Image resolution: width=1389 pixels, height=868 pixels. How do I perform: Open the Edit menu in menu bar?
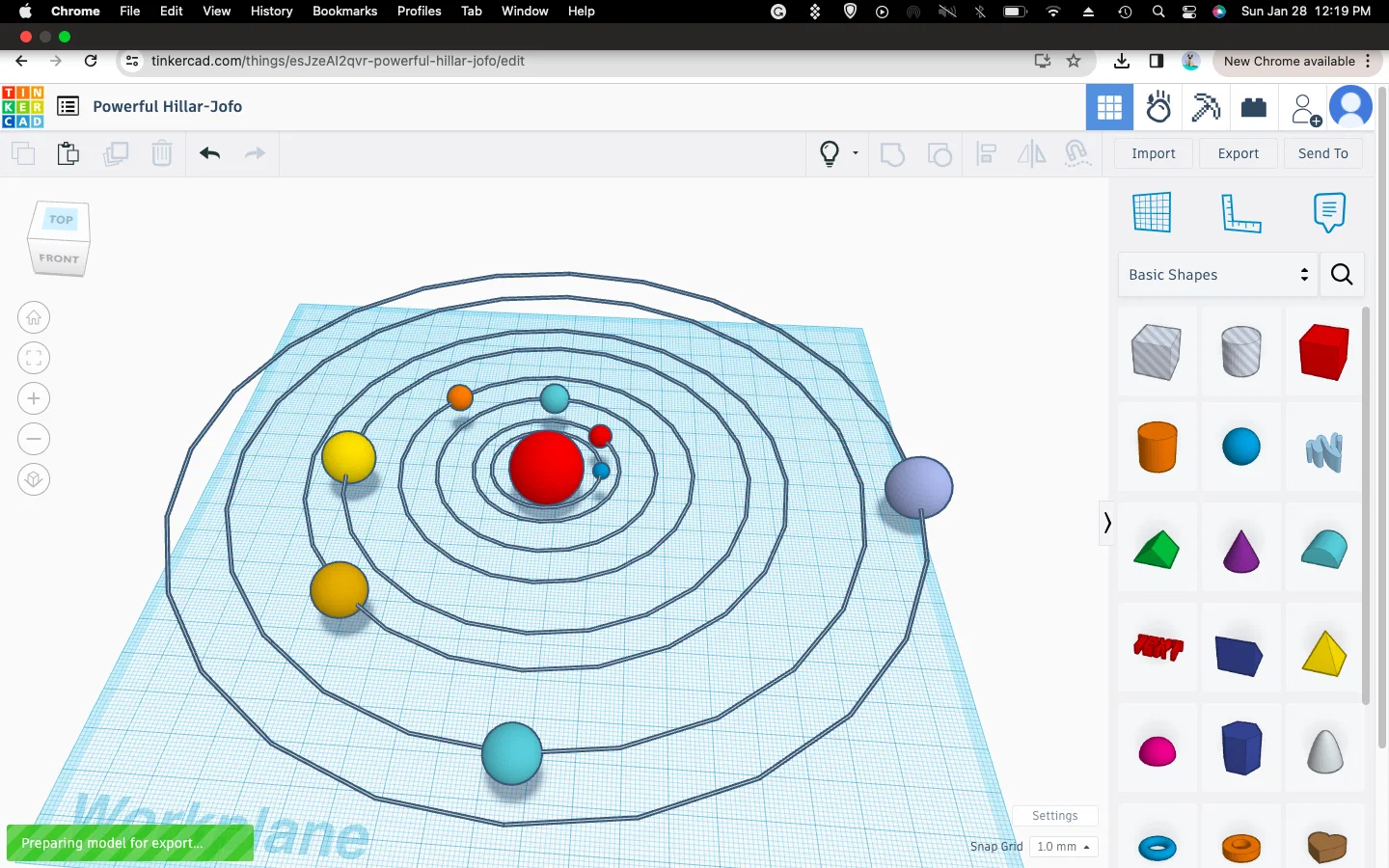click(172, 11)
